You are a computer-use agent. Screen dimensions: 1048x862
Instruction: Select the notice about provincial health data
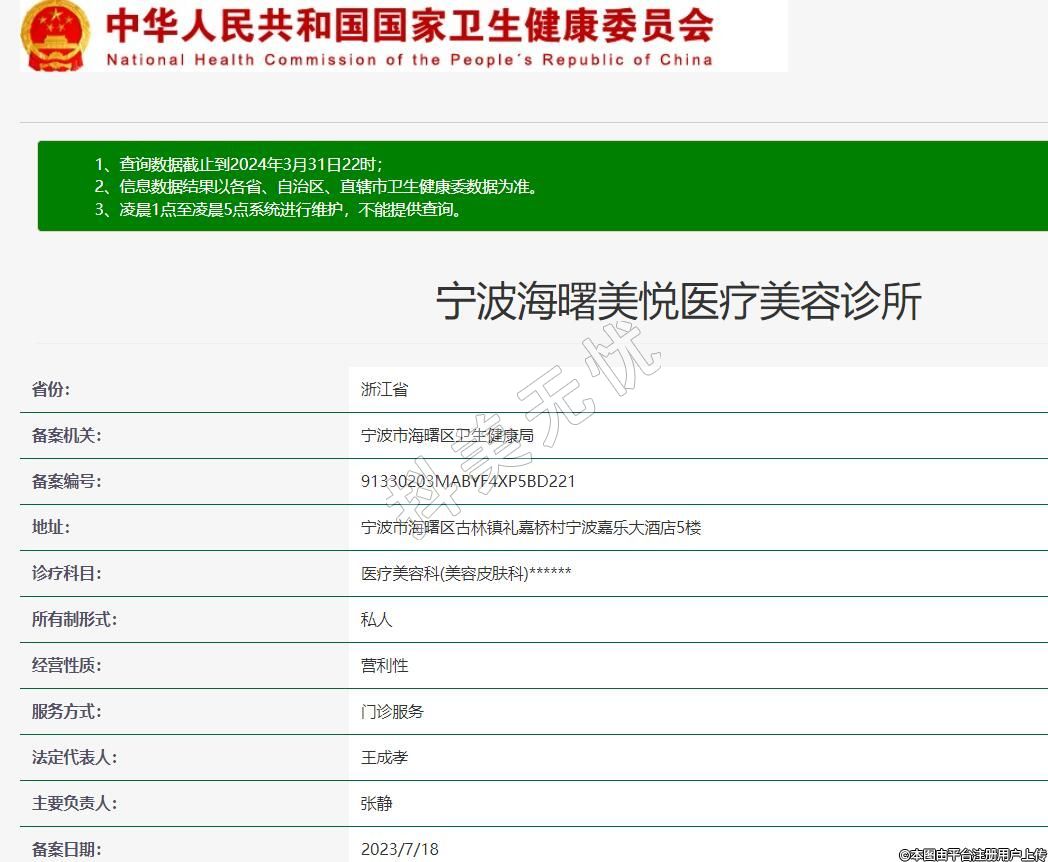(316, 187)
